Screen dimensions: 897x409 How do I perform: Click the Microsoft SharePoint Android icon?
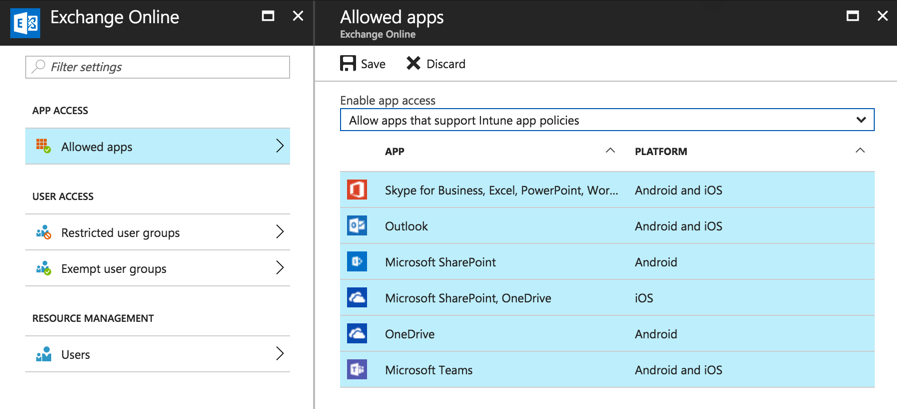[x=357, y=262]
